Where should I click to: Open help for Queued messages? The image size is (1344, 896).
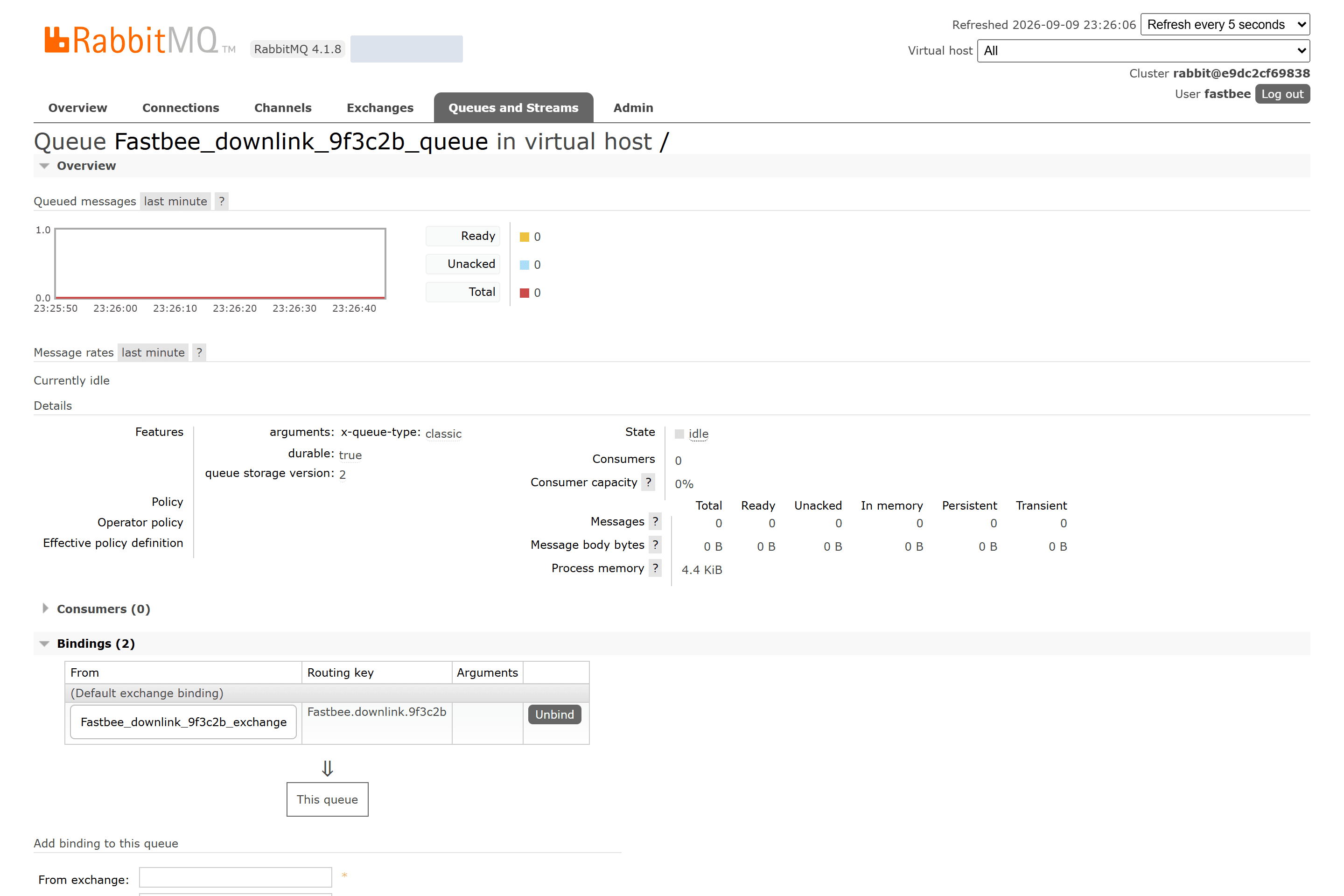coord(222,201)
